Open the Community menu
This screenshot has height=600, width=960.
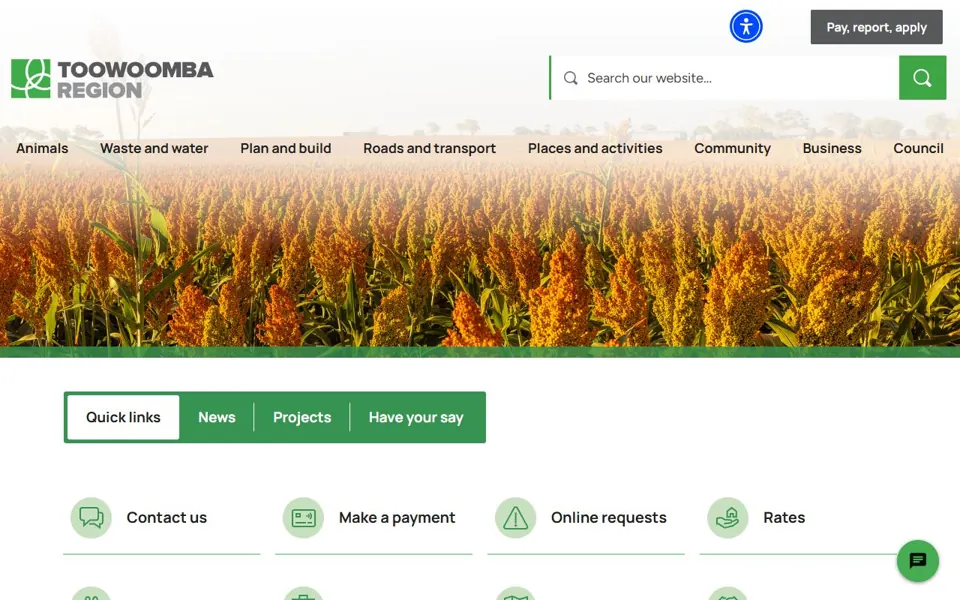732,148
